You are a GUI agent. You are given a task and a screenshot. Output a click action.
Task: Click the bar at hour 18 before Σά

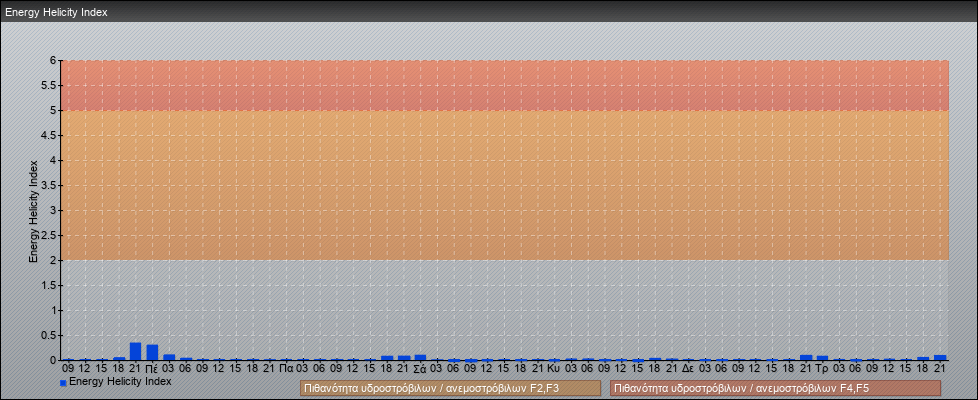pyautogui.click(x=387, y=358)
